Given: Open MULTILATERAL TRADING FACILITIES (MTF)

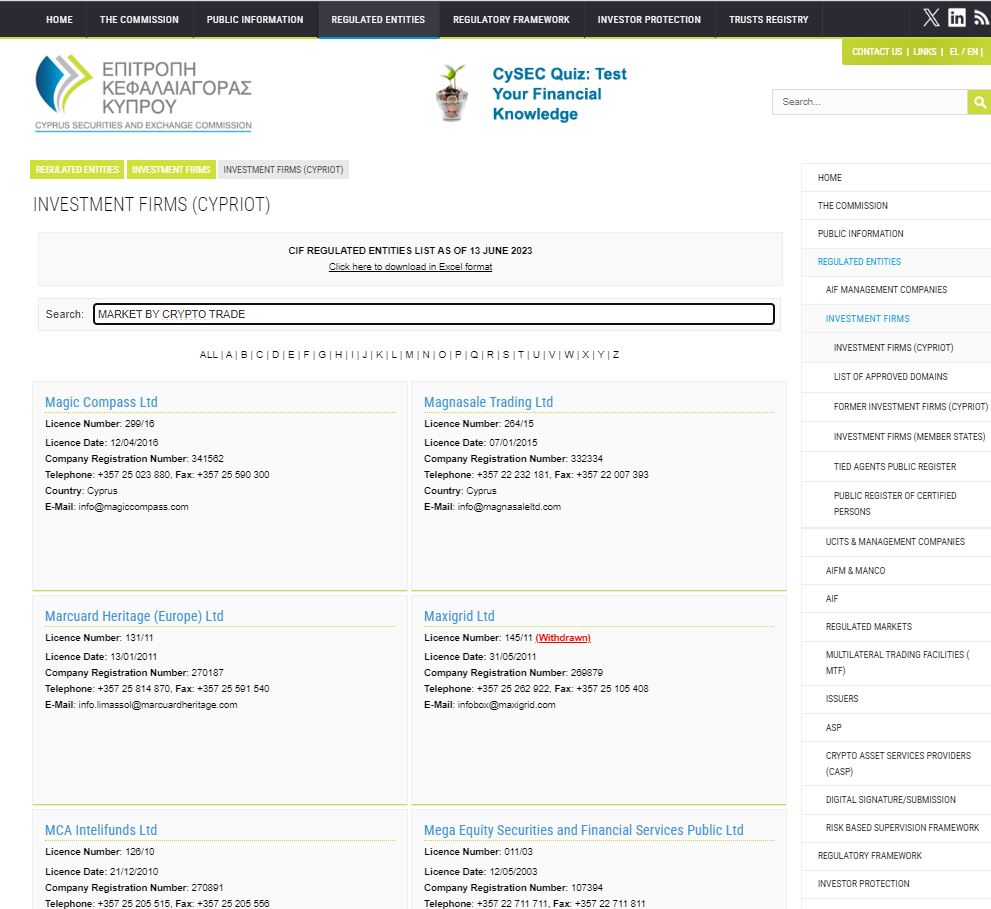Looking at the screenshot, I should 896,662.
